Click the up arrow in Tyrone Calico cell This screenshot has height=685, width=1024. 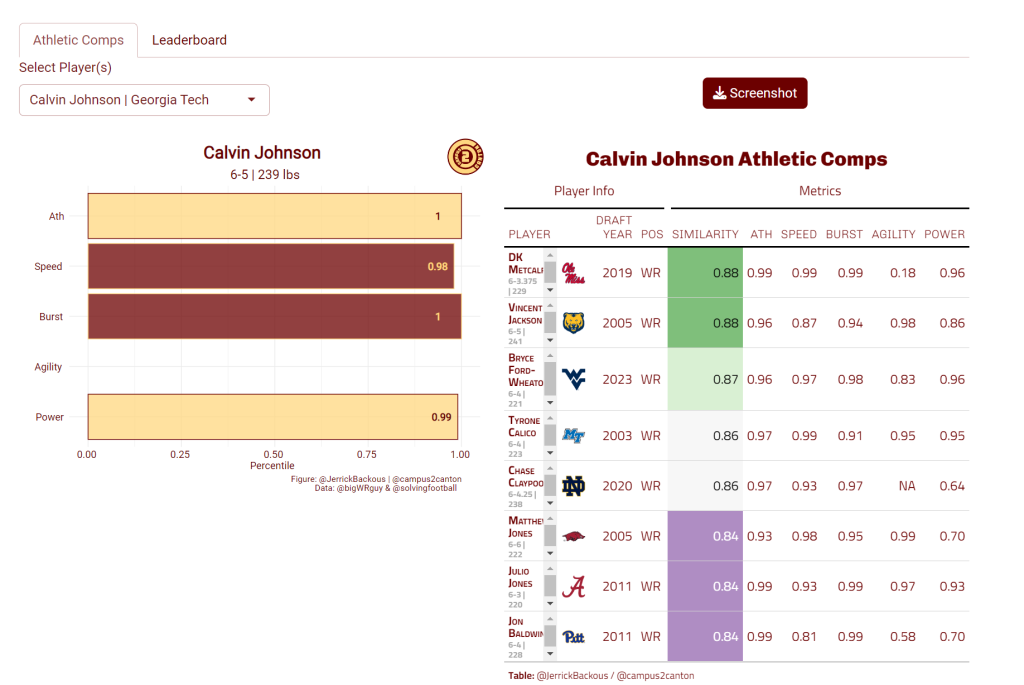(x=550, y=418)
